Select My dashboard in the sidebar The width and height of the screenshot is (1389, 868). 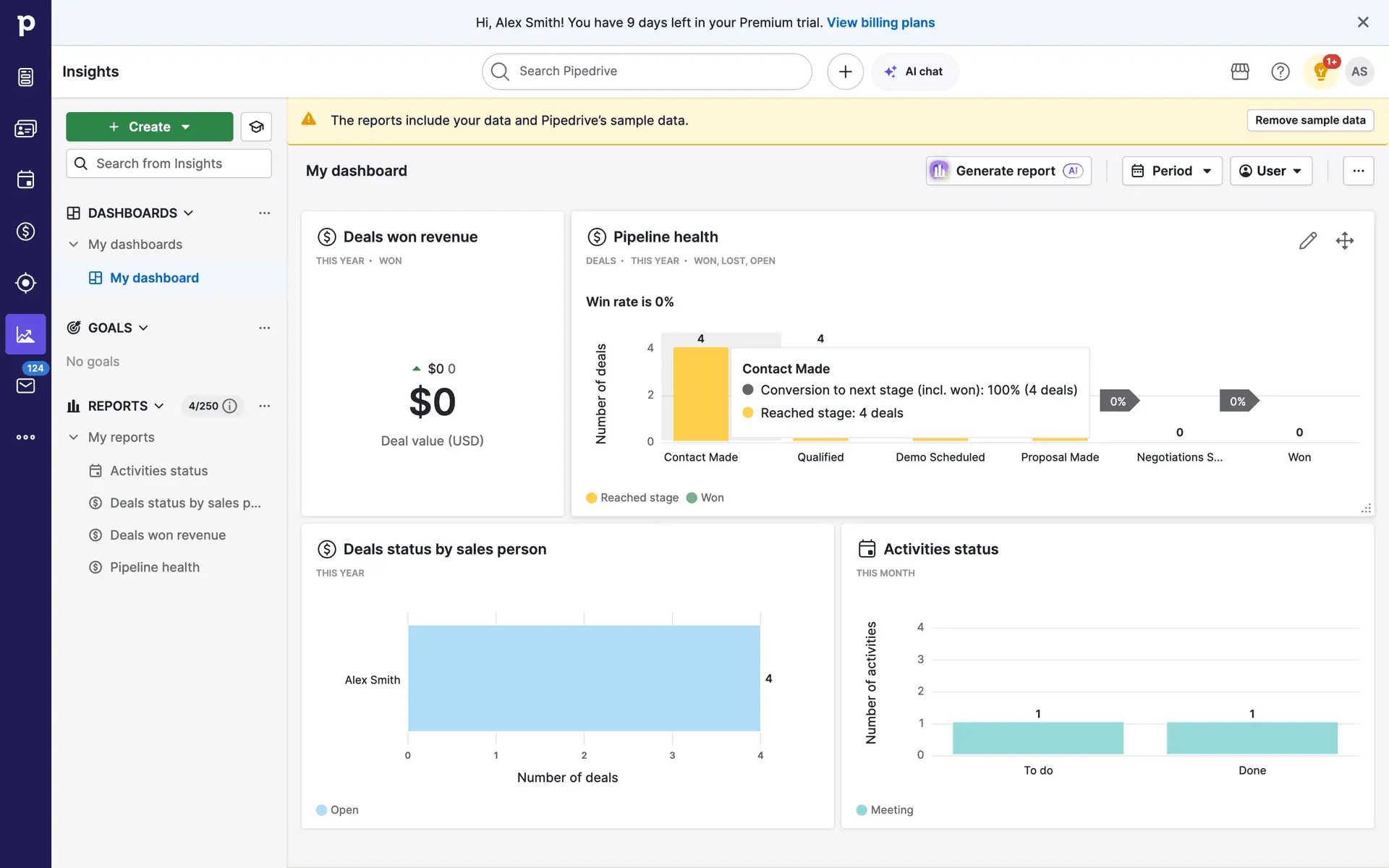[x=154, y=278]
